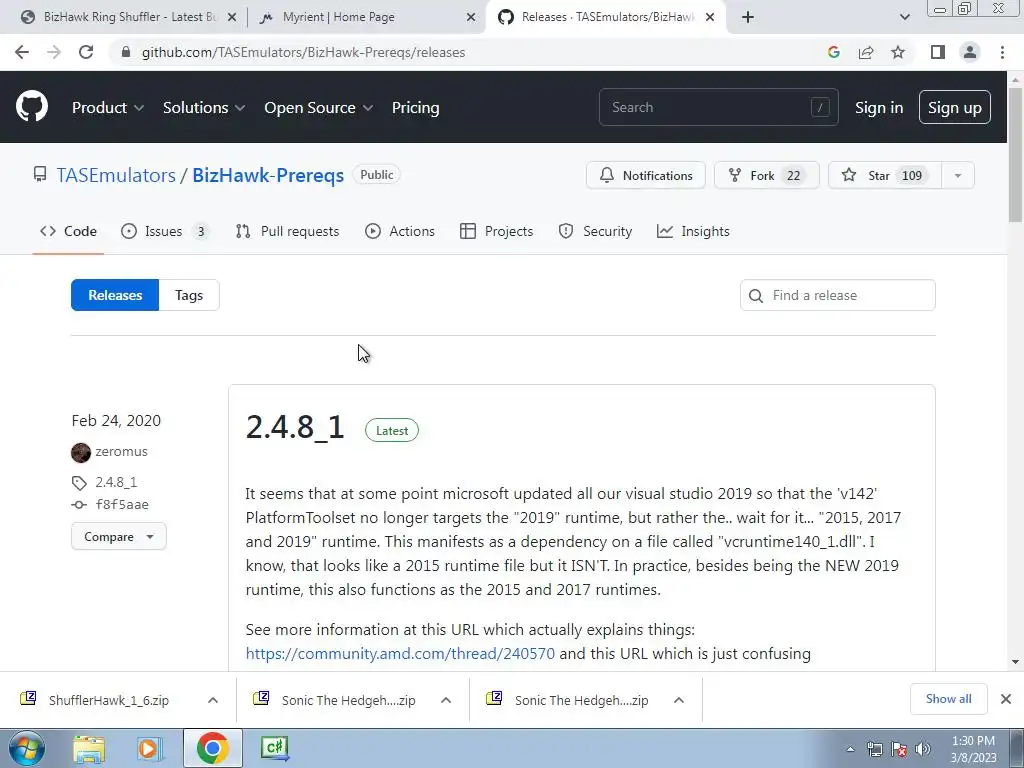Go back with the browser back arrow
Image resolution: width=1024 pixels, height=768 pixels.
[22, 52]
